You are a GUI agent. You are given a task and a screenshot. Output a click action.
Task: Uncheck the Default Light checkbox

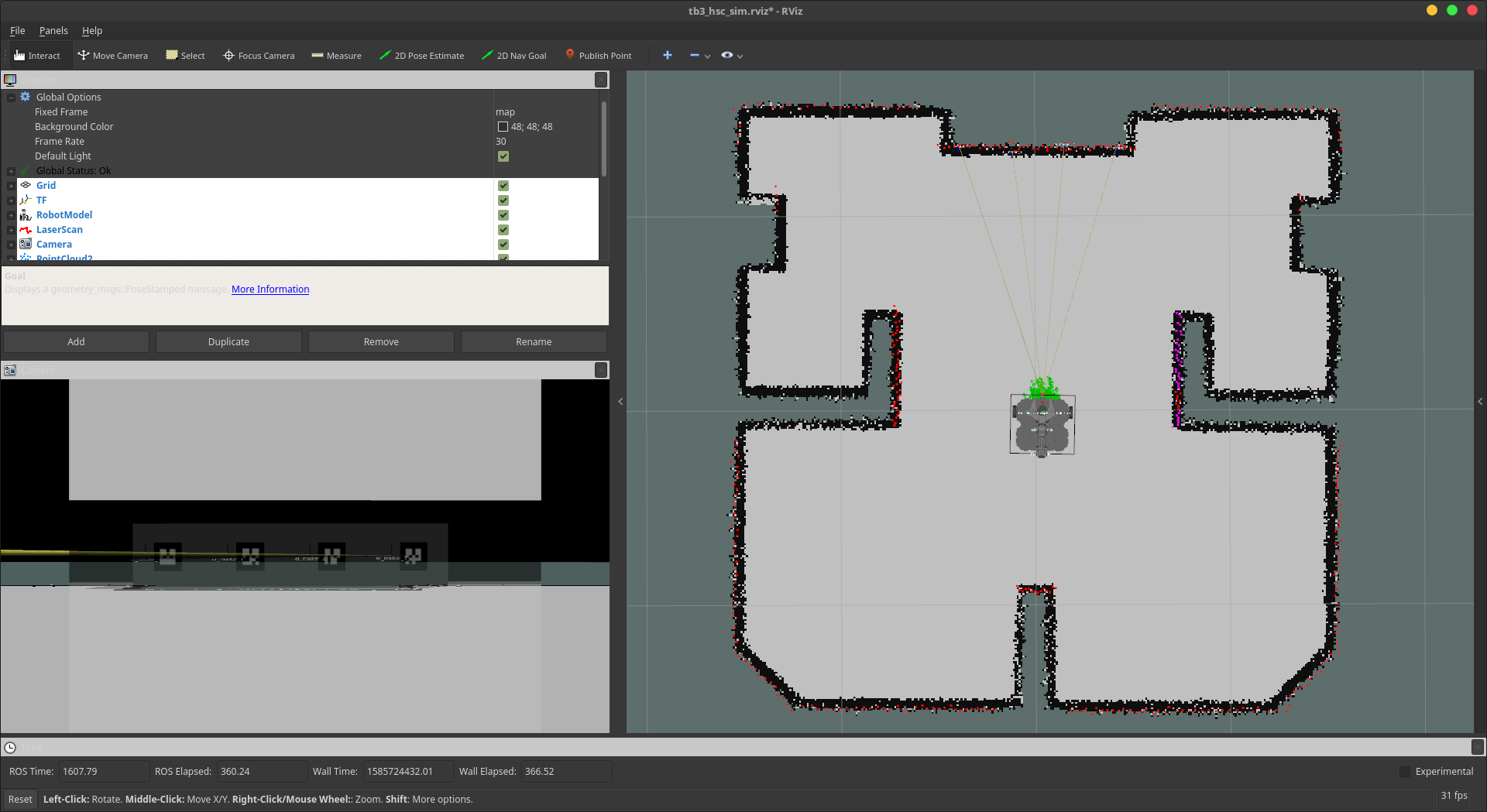[503, 156]
